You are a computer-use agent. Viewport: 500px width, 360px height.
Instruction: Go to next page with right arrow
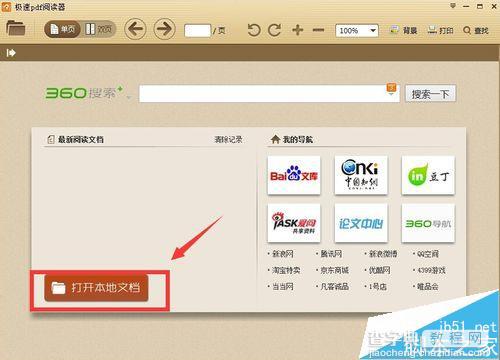click(164, 29)
